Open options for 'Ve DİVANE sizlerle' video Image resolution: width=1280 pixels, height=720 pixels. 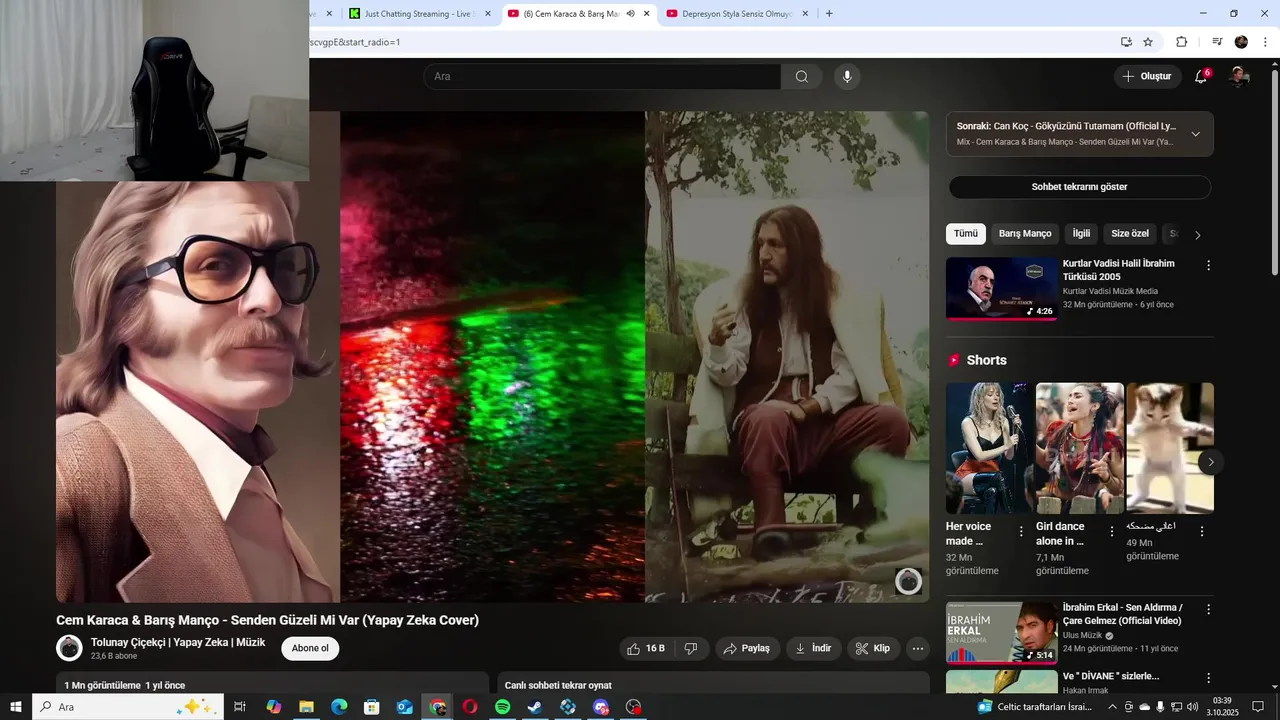[1208, 679]
